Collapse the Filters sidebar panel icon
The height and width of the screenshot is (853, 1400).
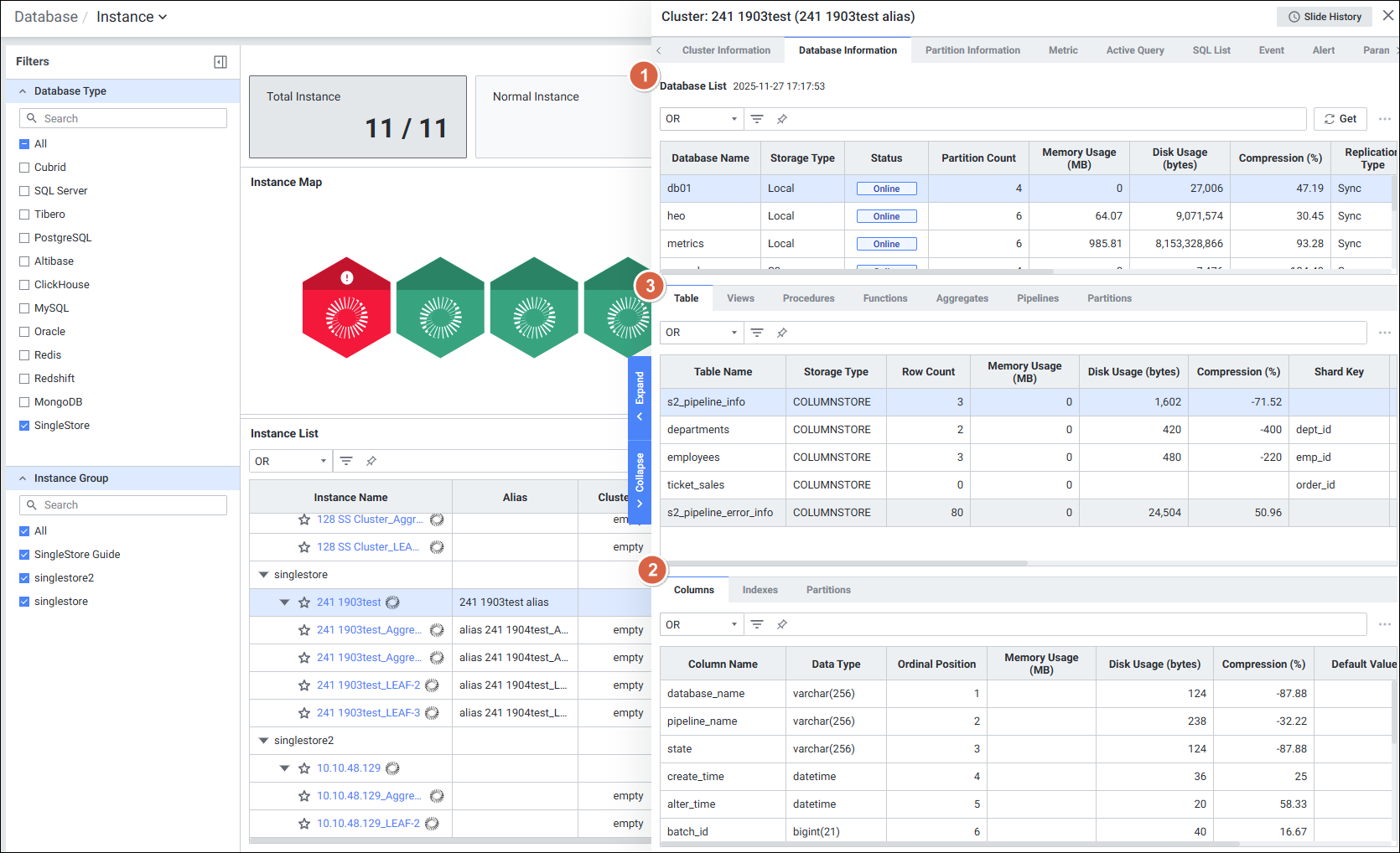pos(220,62)
